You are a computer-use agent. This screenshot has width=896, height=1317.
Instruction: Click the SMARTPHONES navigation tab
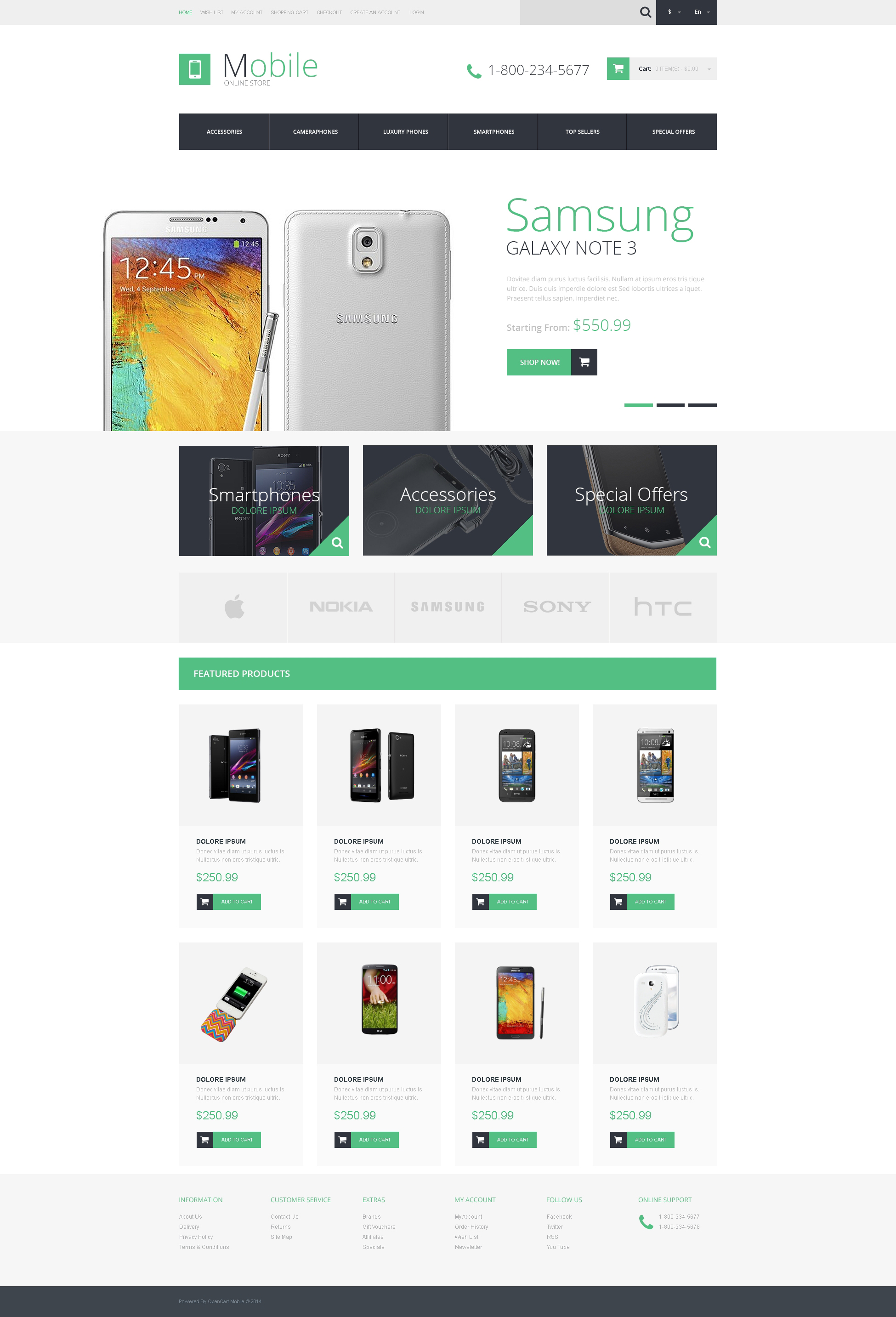coord(493,131)
